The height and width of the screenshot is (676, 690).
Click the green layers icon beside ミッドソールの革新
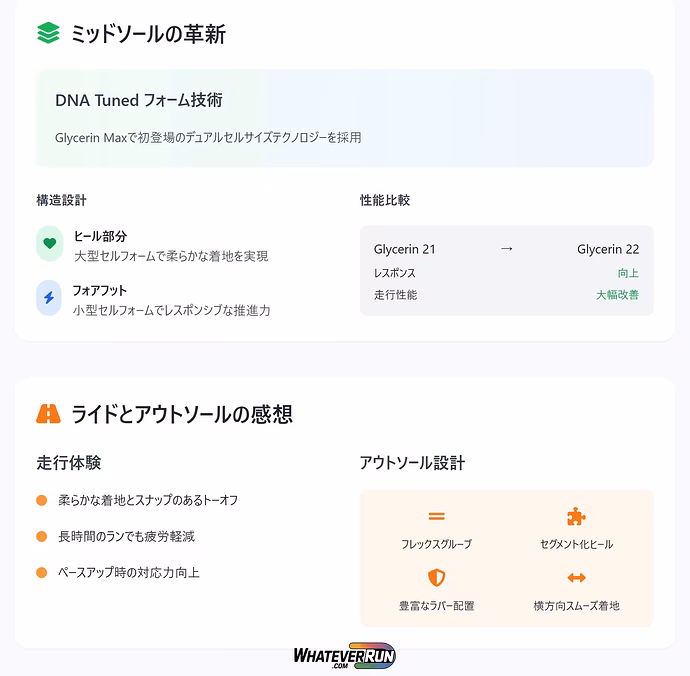[48, 34]
